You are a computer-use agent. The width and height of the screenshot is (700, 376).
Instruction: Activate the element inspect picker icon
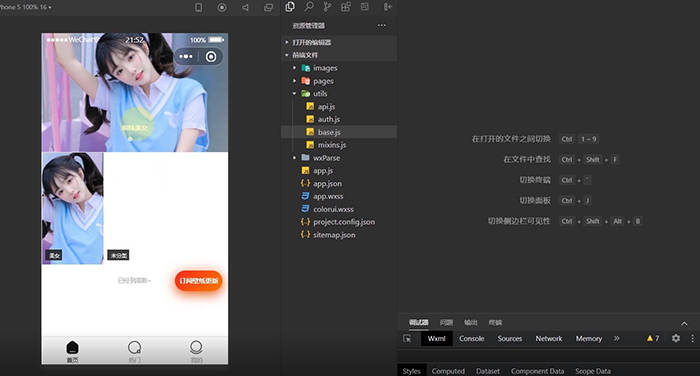(407, 338)
